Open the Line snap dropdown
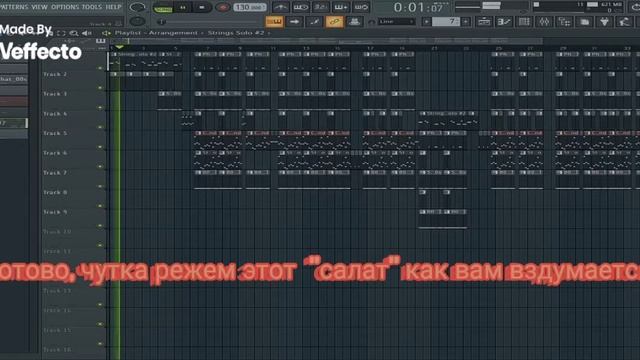The height and width of the screenshot is (360, 640). (x=396, y=22)
